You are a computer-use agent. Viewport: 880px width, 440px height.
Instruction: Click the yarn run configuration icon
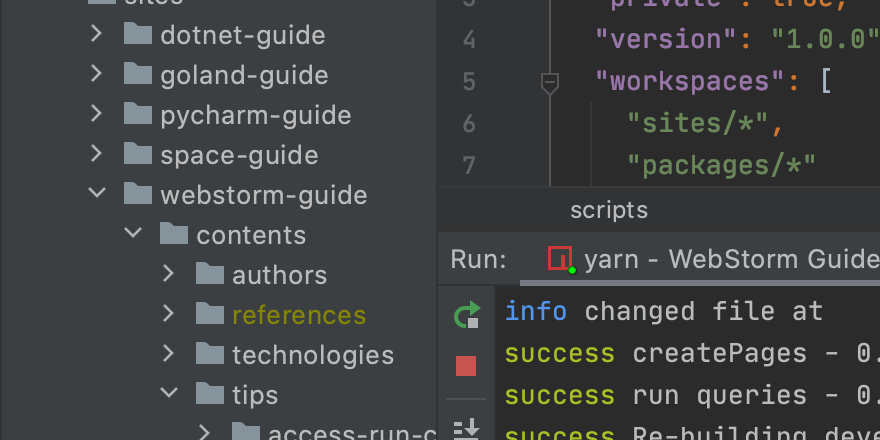(560, 259)
